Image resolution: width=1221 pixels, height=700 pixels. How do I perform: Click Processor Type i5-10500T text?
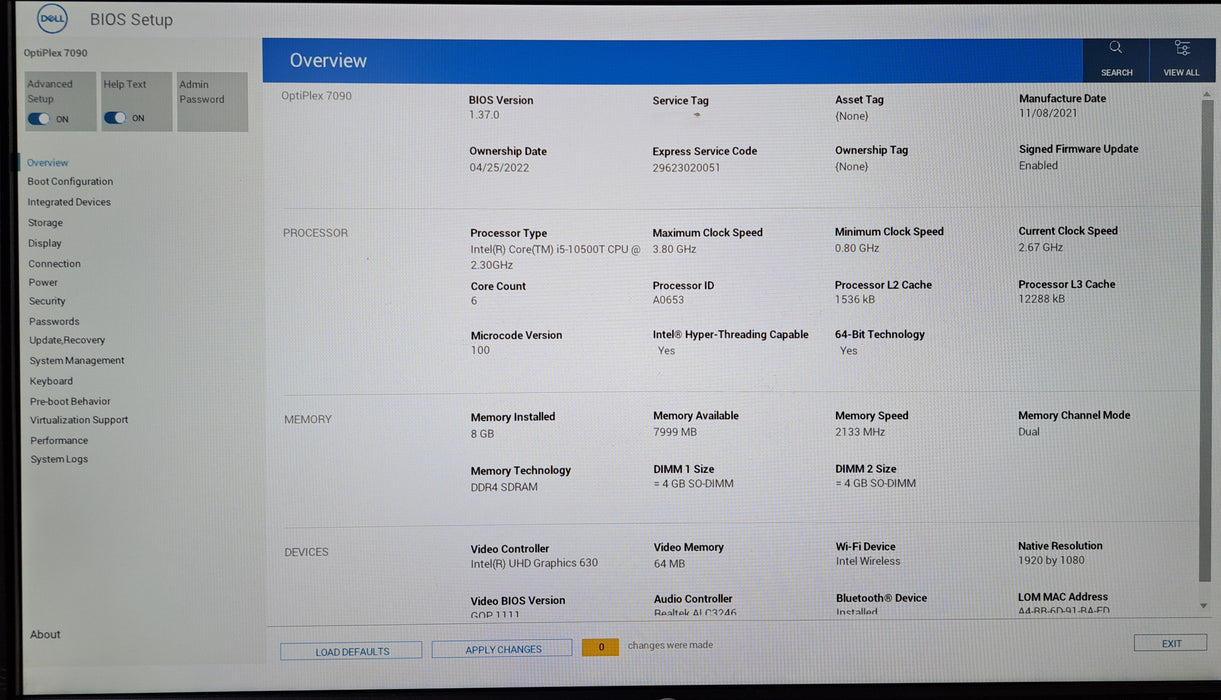pyautogui.click(x=555, y=257)
